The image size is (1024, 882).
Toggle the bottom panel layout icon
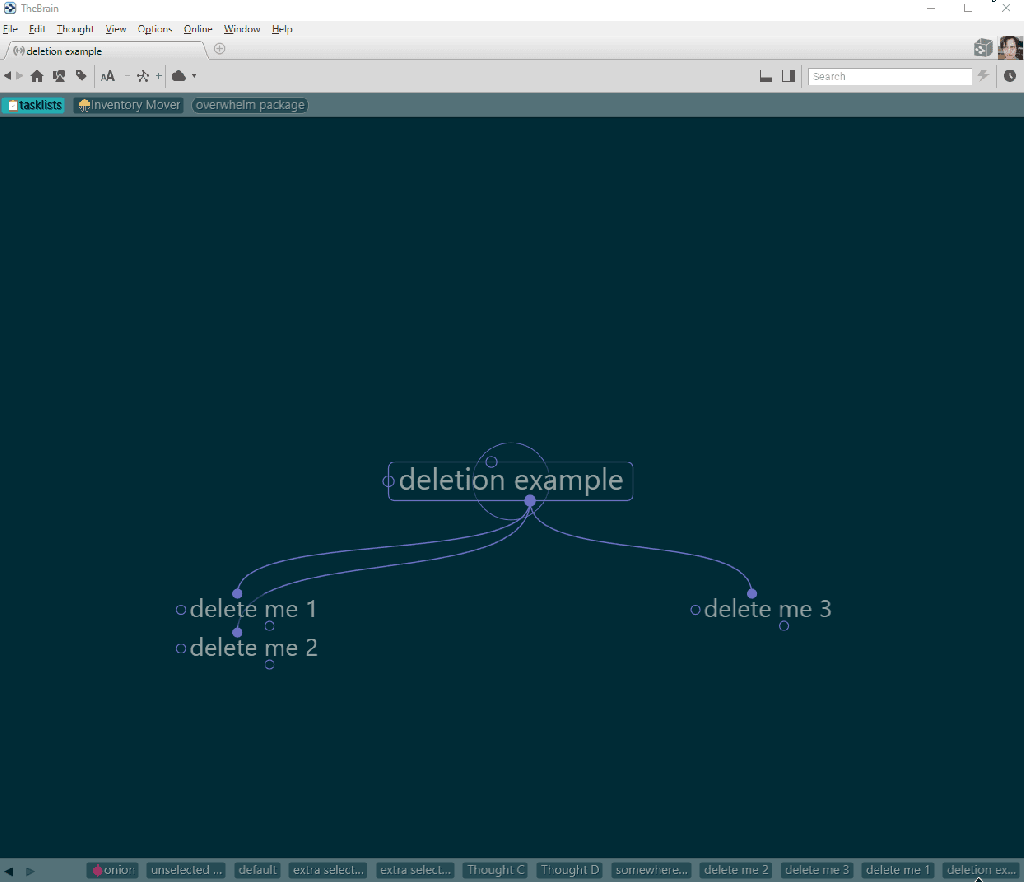(766, 76)
